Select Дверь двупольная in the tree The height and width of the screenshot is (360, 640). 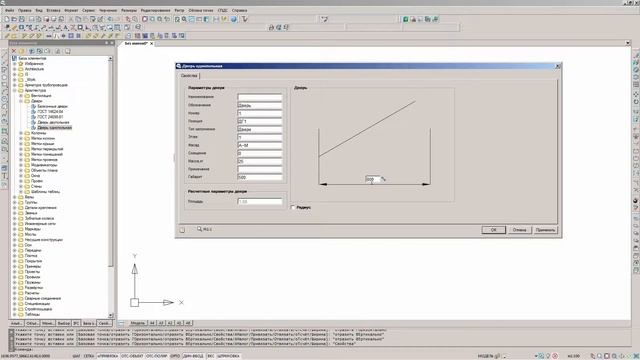pyautogui.click(x=53, y=122)
